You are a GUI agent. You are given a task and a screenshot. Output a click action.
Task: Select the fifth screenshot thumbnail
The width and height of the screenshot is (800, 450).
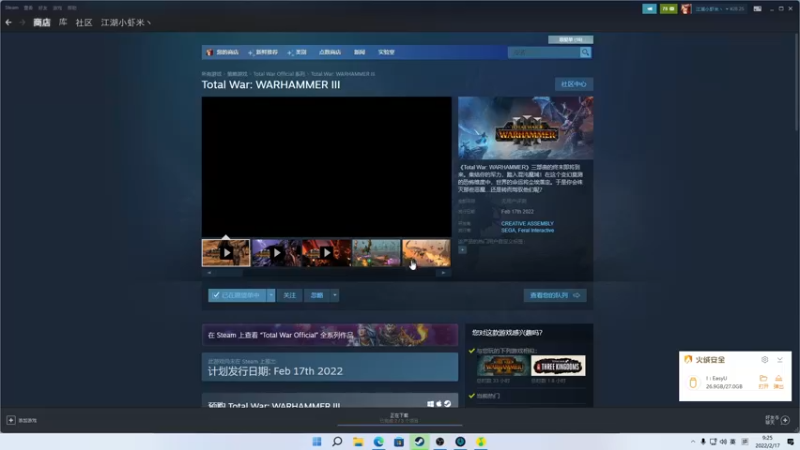click(x=426, y=253)
